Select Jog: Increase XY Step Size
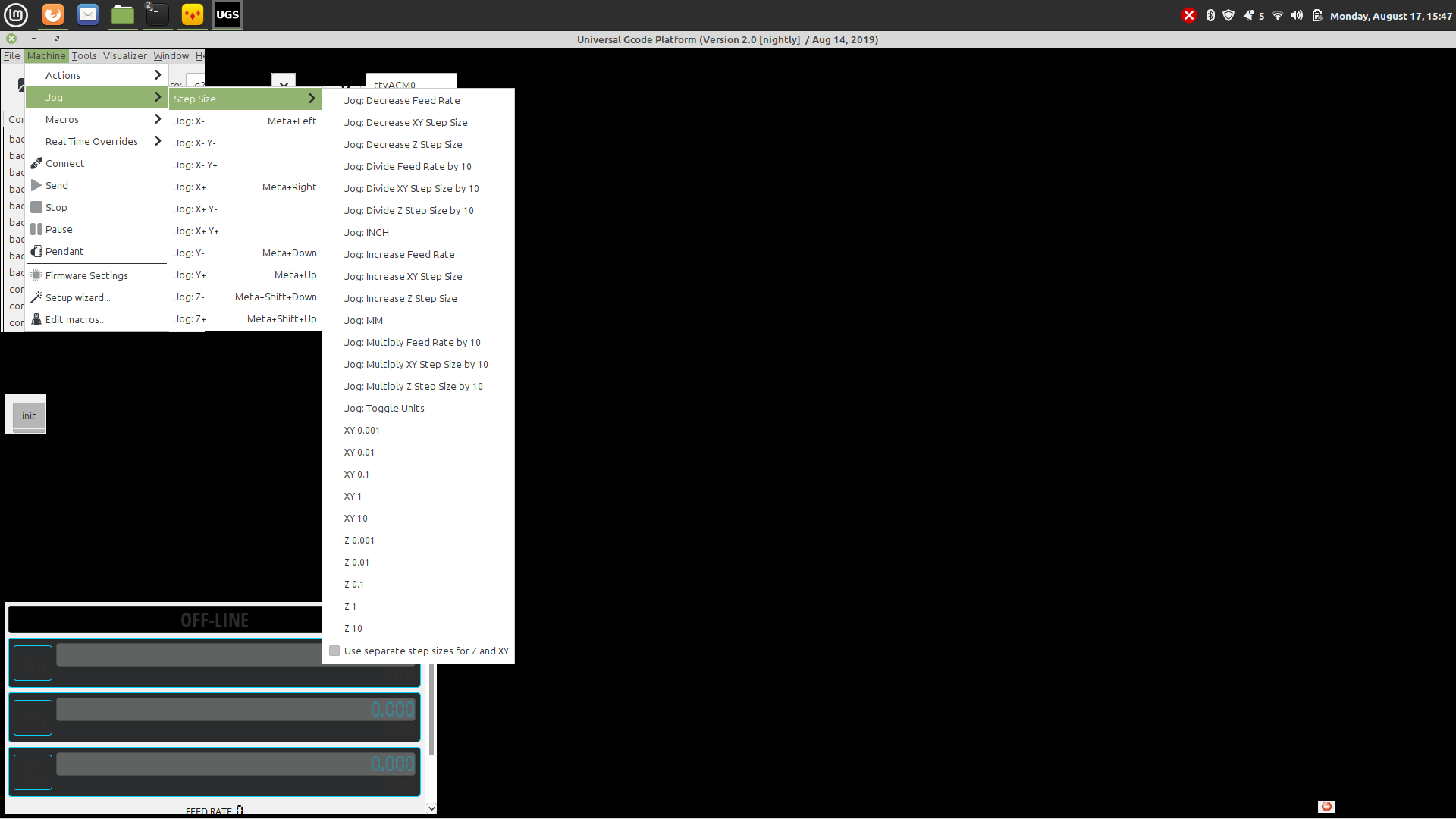Screen dimensions: 1456x819 tap(418, 276)
